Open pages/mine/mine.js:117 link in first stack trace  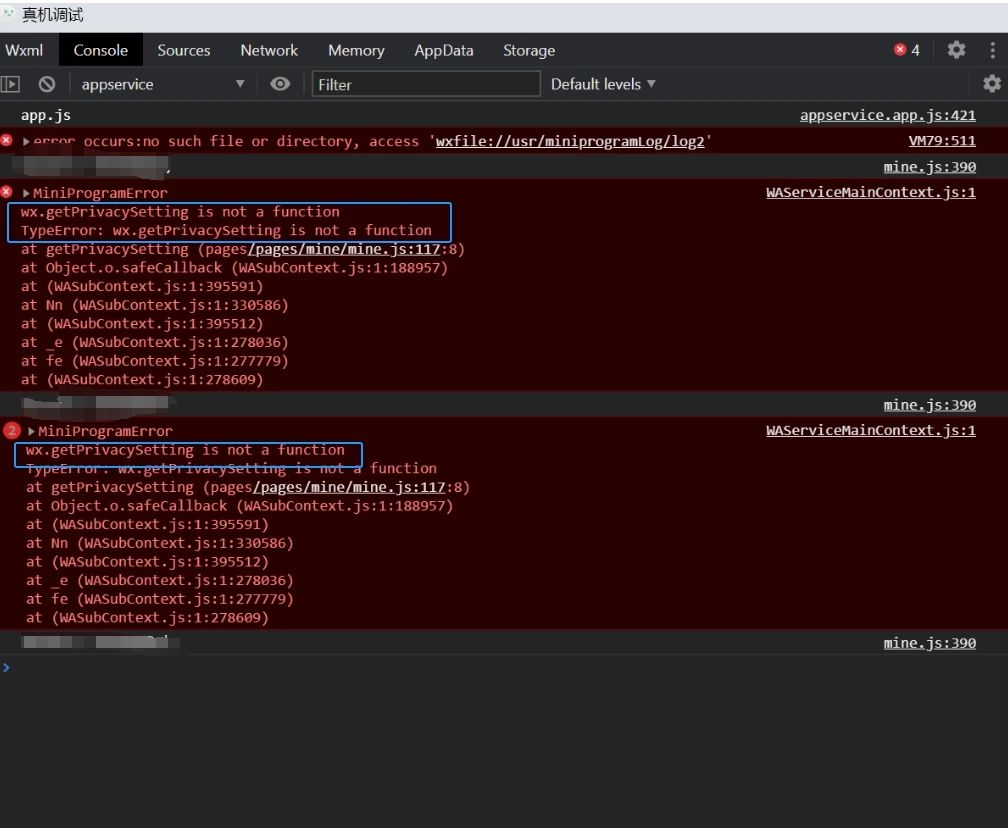click(344, 249)
